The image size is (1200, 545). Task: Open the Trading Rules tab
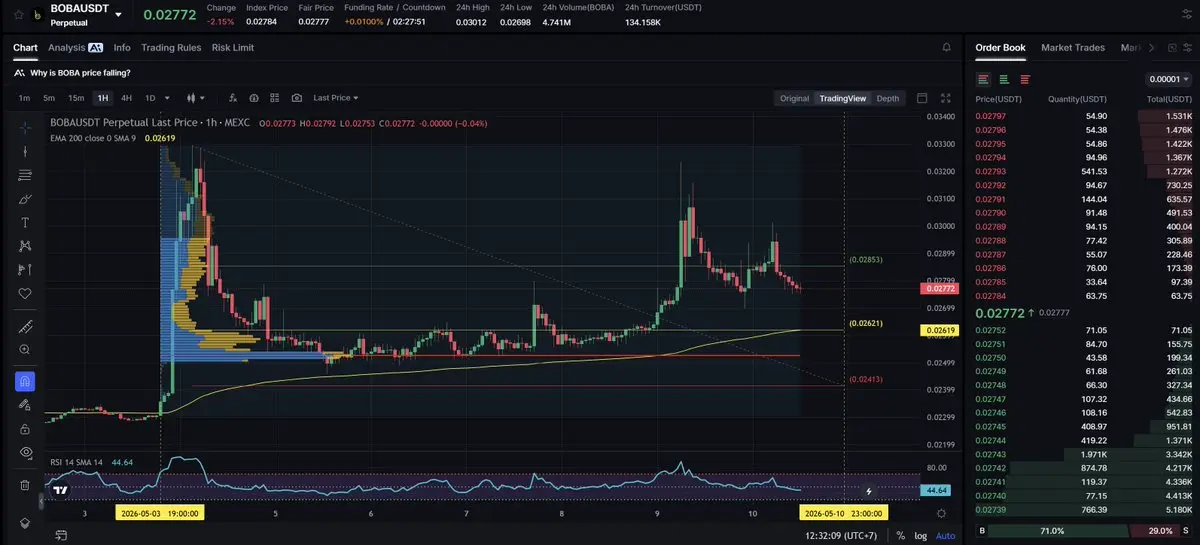click(171, 47)
